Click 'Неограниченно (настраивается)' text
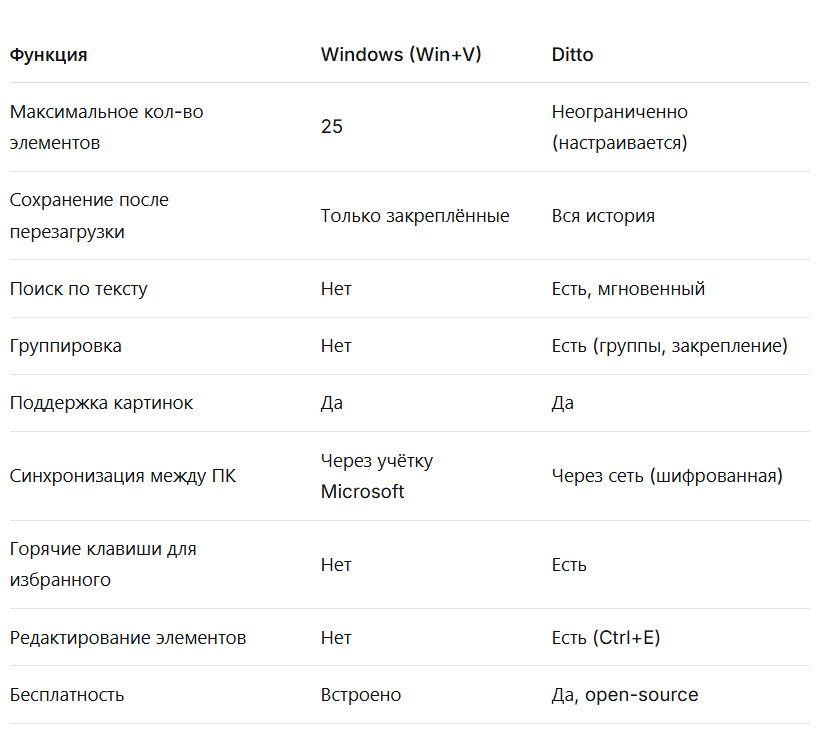Image resolution: width=819 pixels, height=739 pixels. pos(620,127)
